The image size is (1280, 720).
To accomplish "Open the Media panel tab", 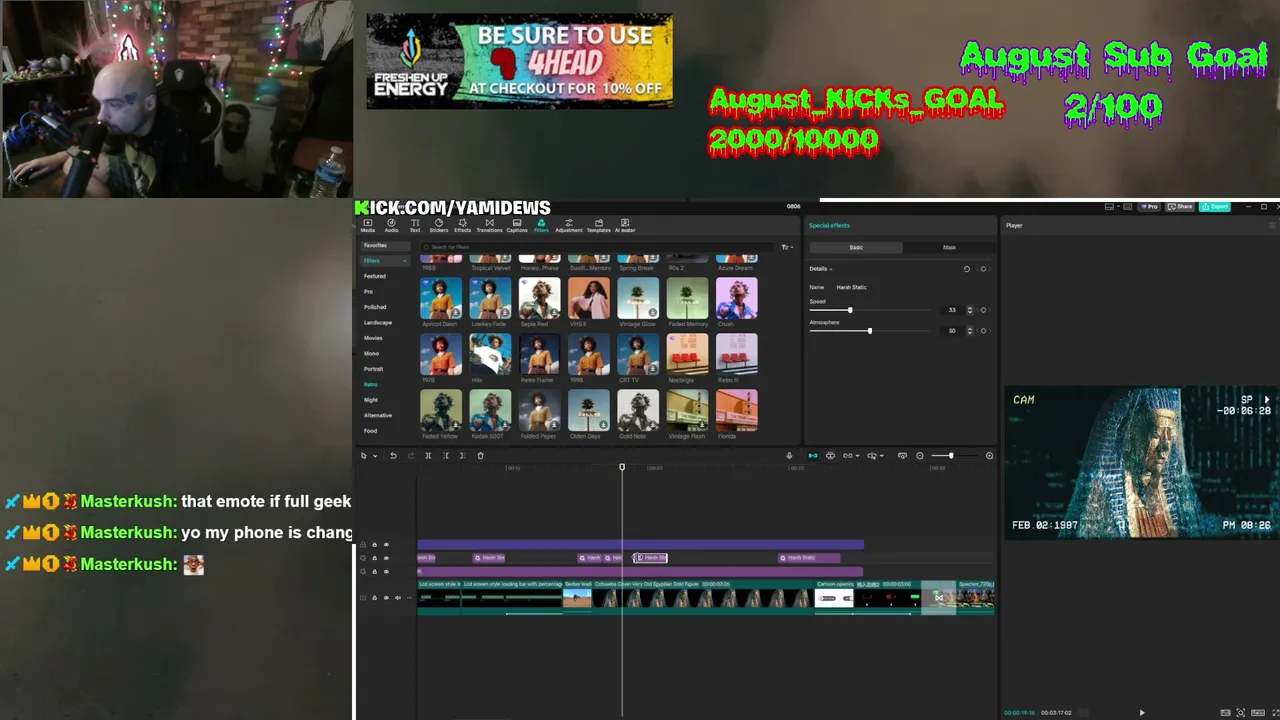I will (368, 226).
